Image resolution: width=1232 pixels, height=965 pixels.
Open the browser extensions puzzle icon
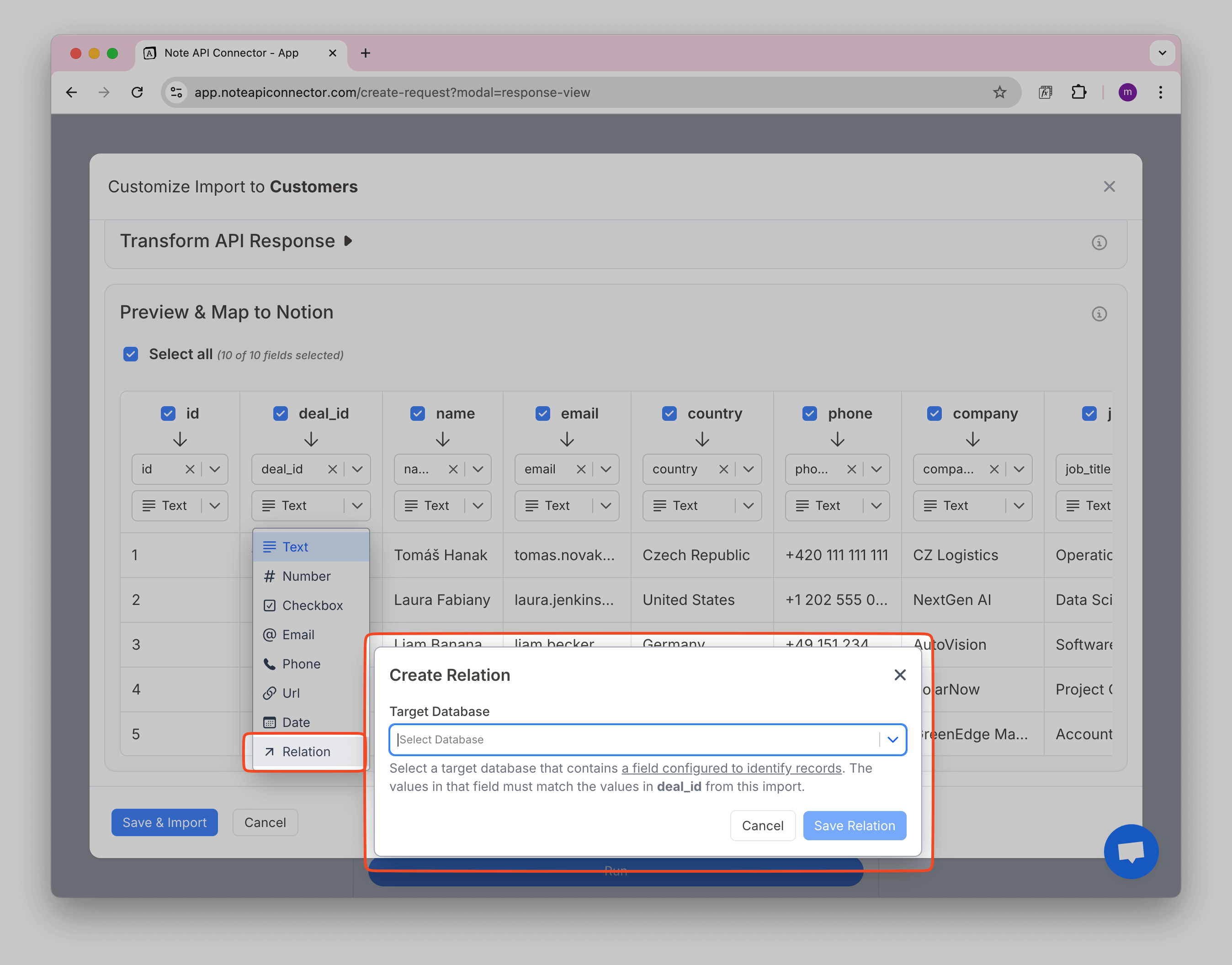point(1078,92)
